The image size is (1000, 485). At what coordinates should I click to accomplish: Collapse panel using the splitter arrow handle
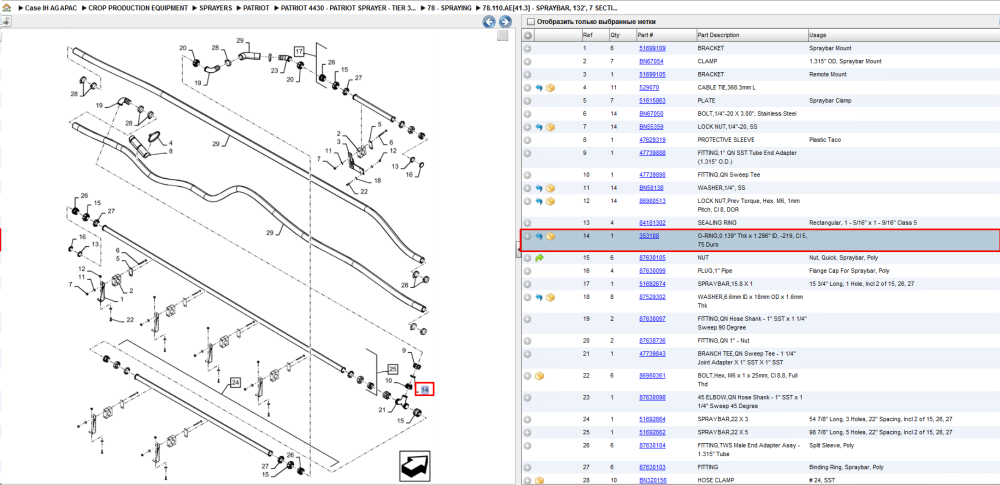[517, 252]
